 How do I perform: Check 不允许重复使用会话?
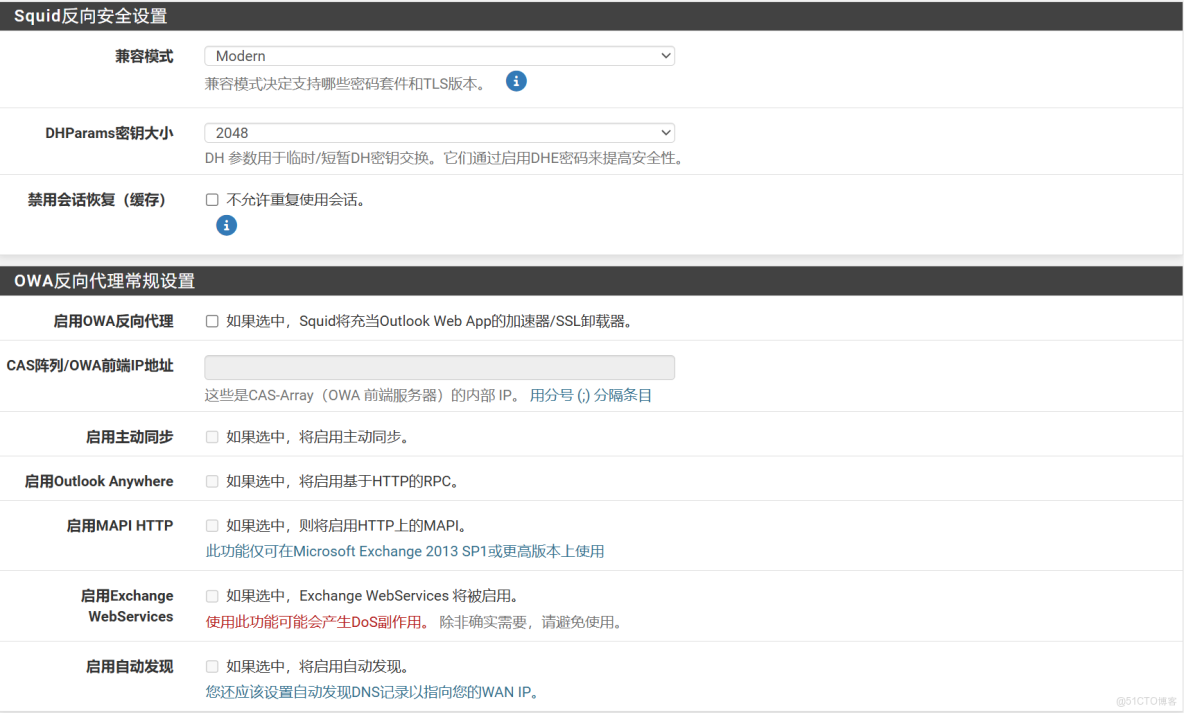(x=211, y=199)
